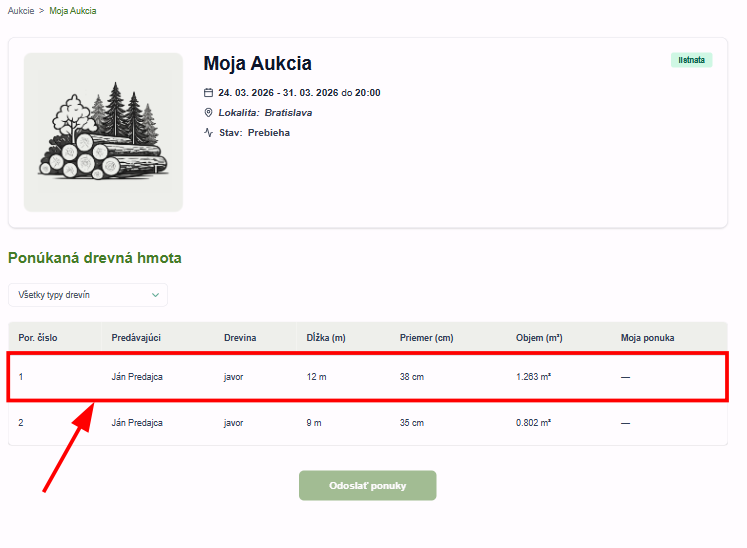
Task: Click the calendar icon beside auction dates
Action: [x=208, y=93]
